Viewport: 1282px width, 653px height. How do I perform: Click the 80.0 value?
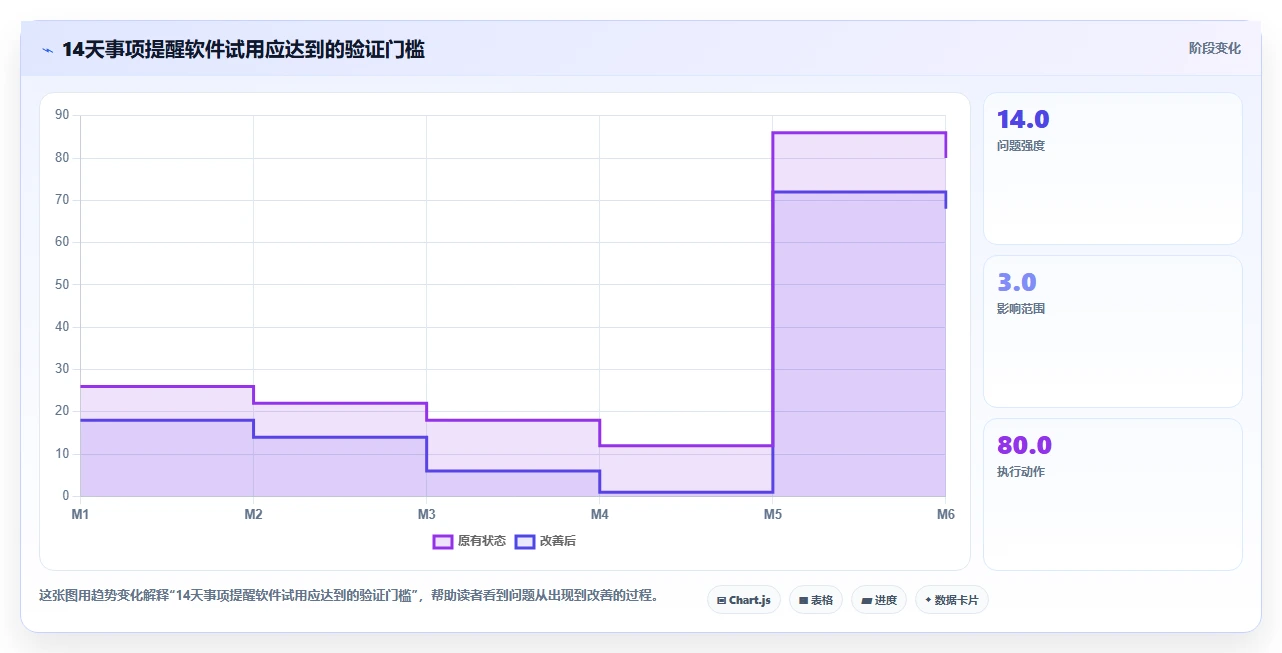(1025, 446)
